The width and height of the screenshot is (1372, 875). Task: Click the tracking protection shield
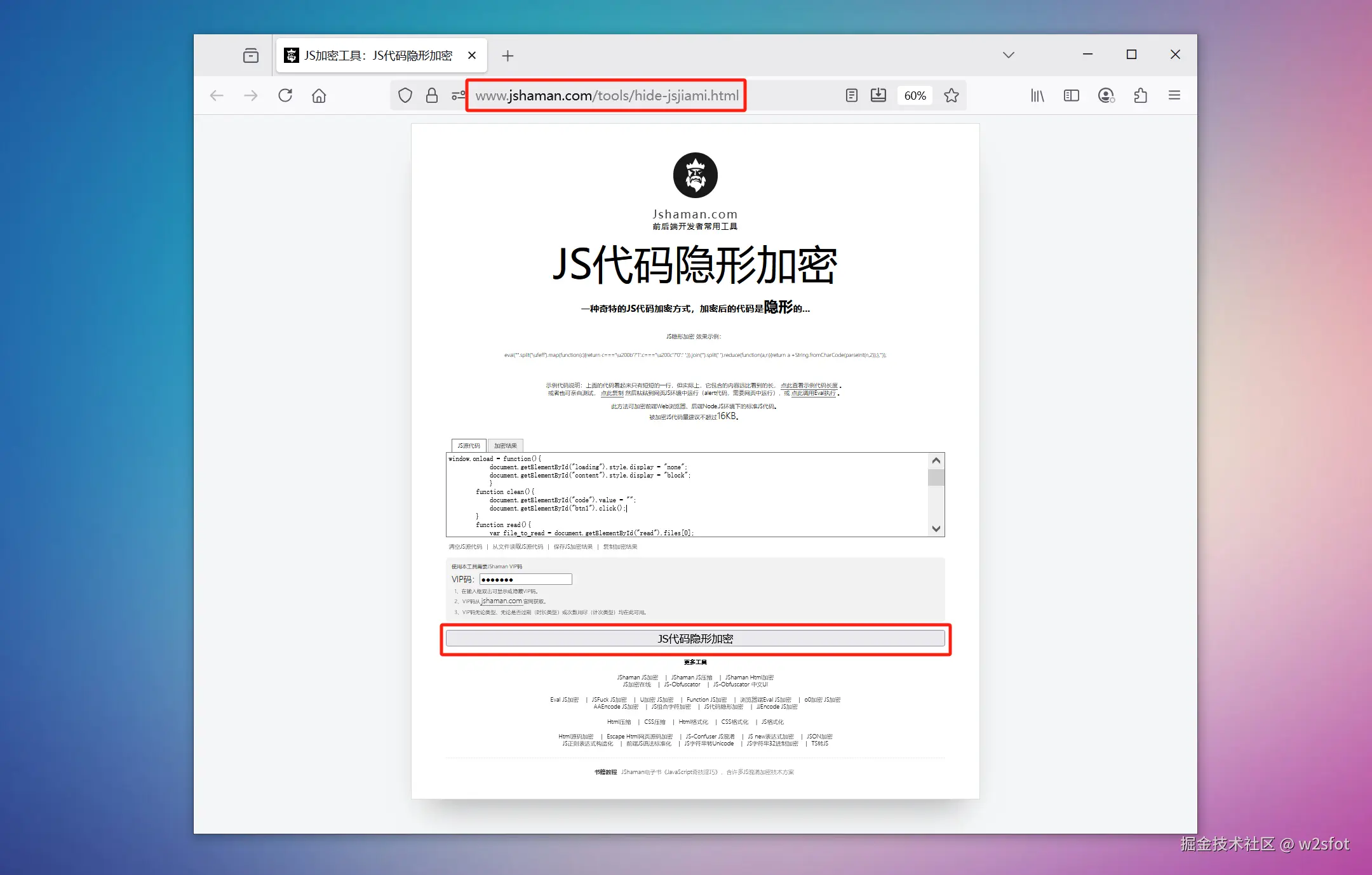coord(405,95)
